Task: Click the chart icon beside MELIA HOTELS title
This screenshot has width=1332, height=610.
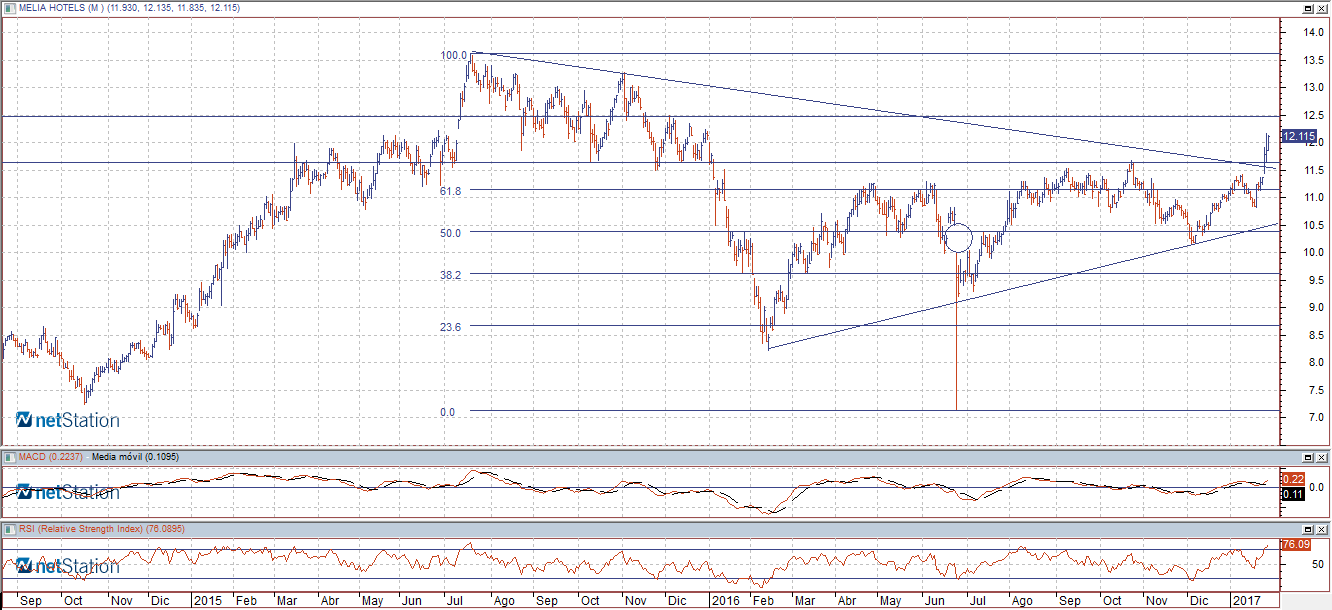Action: (8, 7)
